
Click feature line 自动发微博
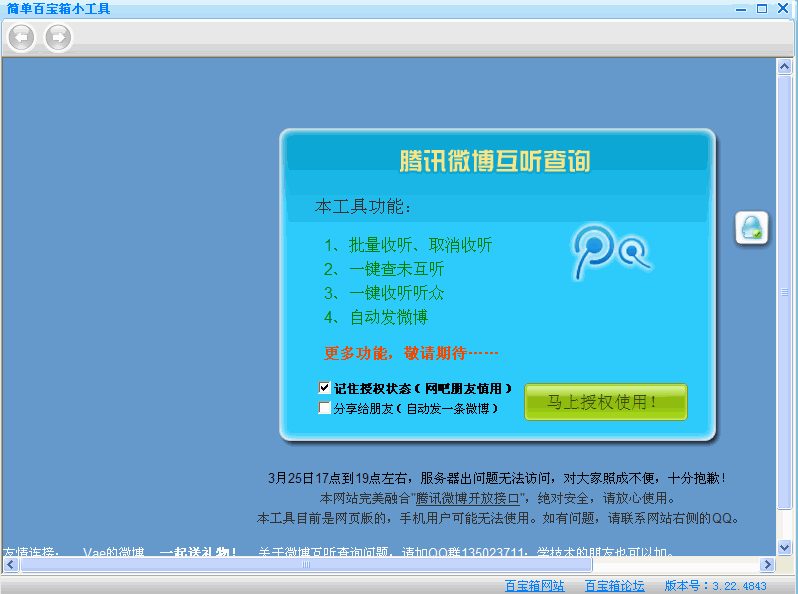376,317
